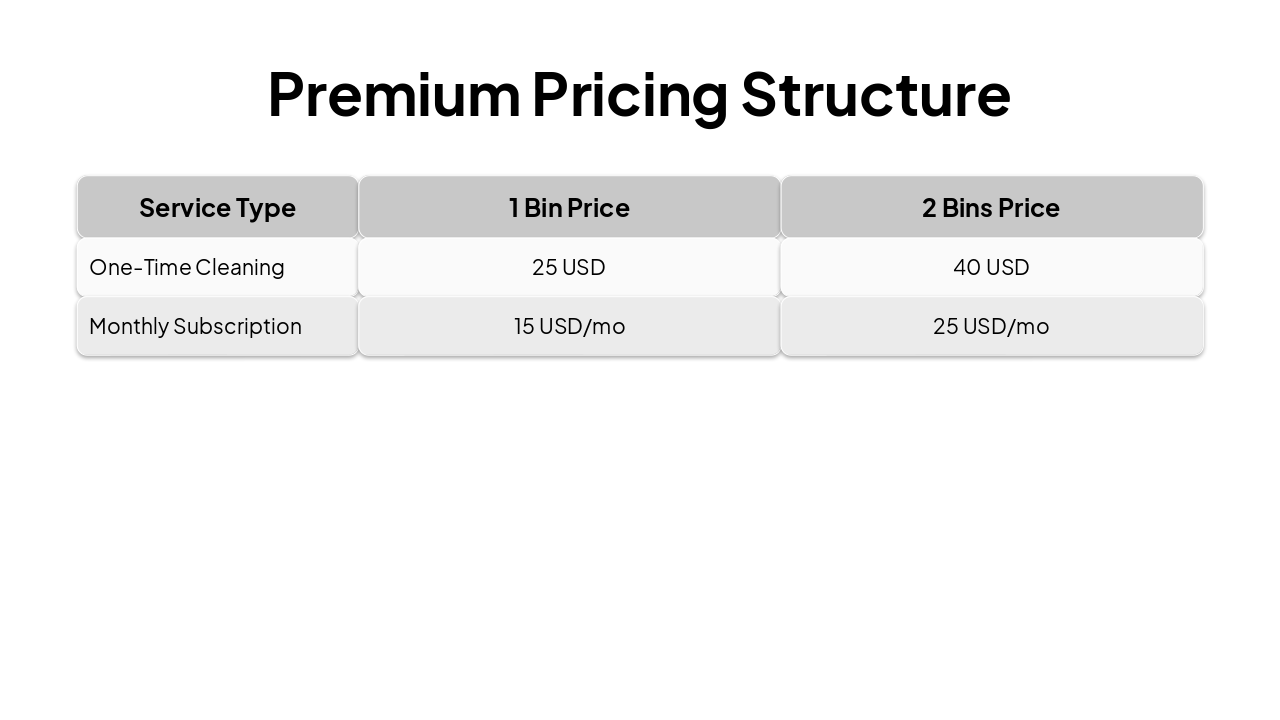This screenshot has width=1280, height=720.
Task: Click the word Pricing in the title
Action: 630,94
